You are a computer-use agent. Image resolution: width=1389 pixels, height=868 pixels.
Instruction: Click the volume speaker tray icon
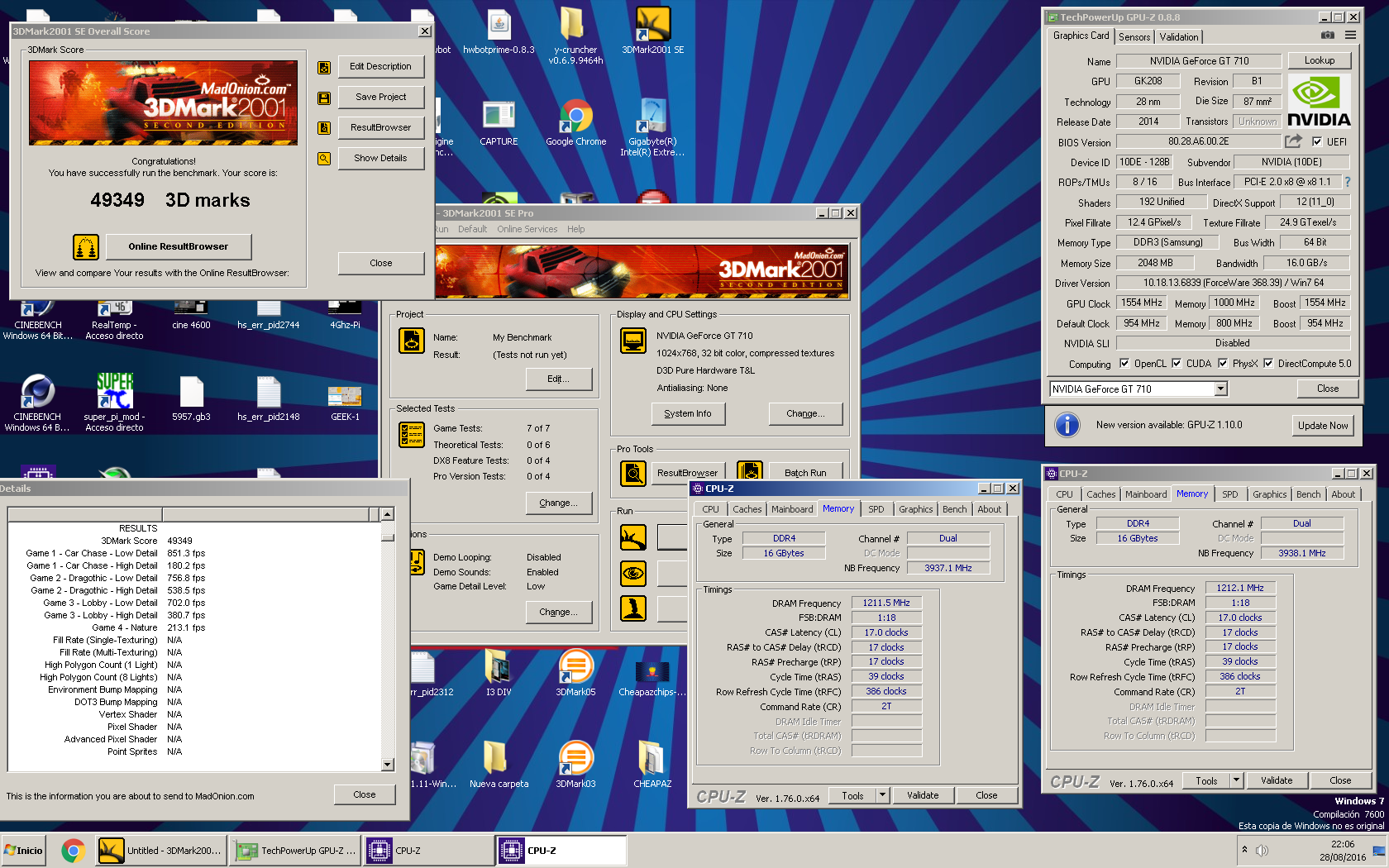[x=1262, y=851]
